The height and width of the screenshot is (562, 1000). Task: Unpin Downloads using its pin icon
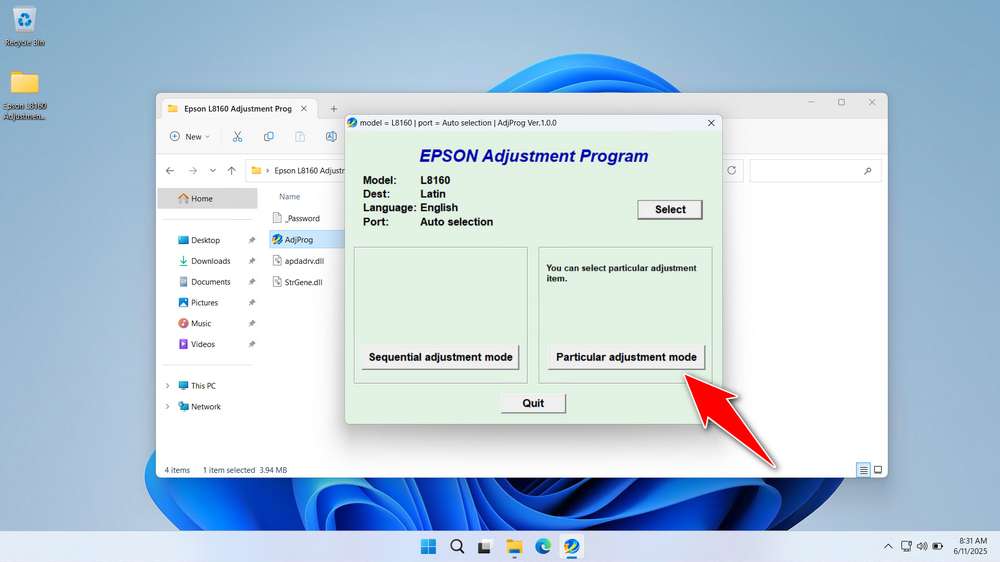(x=252, y=261)
